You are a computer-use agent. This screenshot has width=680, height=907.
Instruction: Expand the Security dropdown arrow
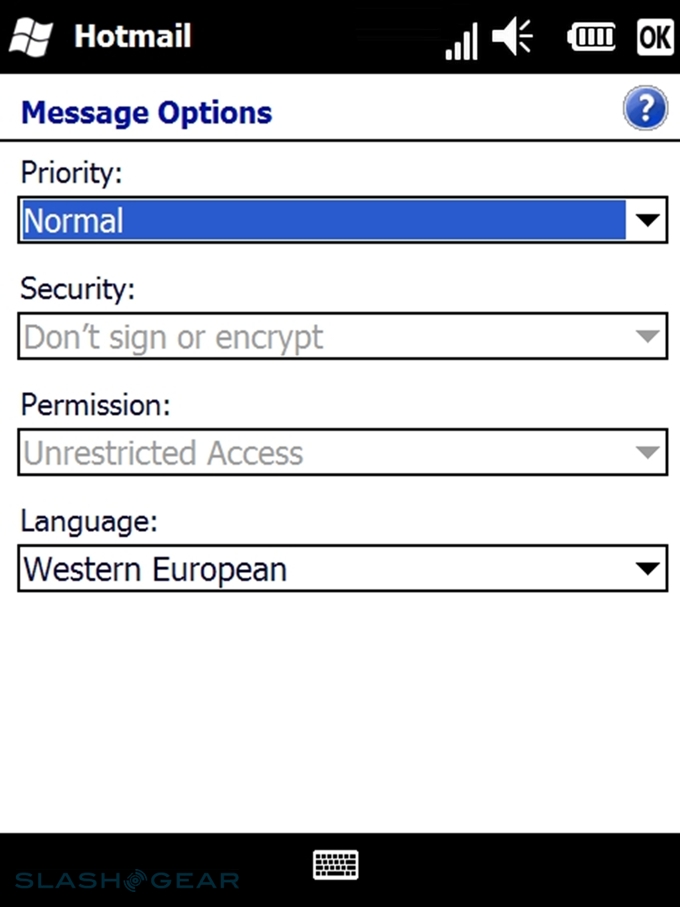[649, 337]
